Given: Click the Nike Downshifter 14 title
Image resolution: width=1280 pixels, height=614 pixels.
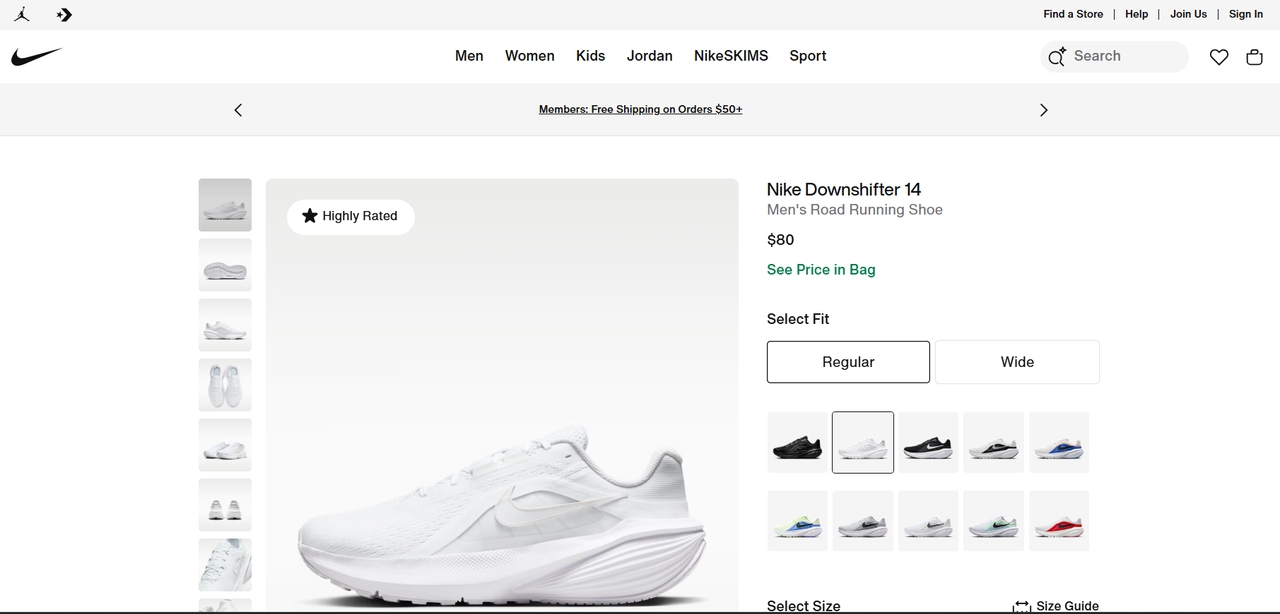Looking at the screenshot, I should tap(844, 189).
